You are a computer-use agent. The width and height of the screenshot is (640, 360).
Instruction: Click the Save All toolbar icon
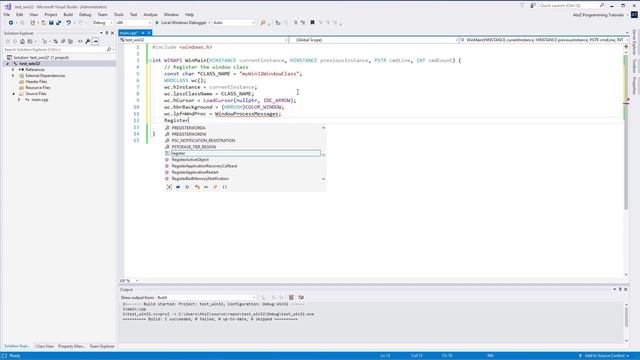[x=58, y=23]
